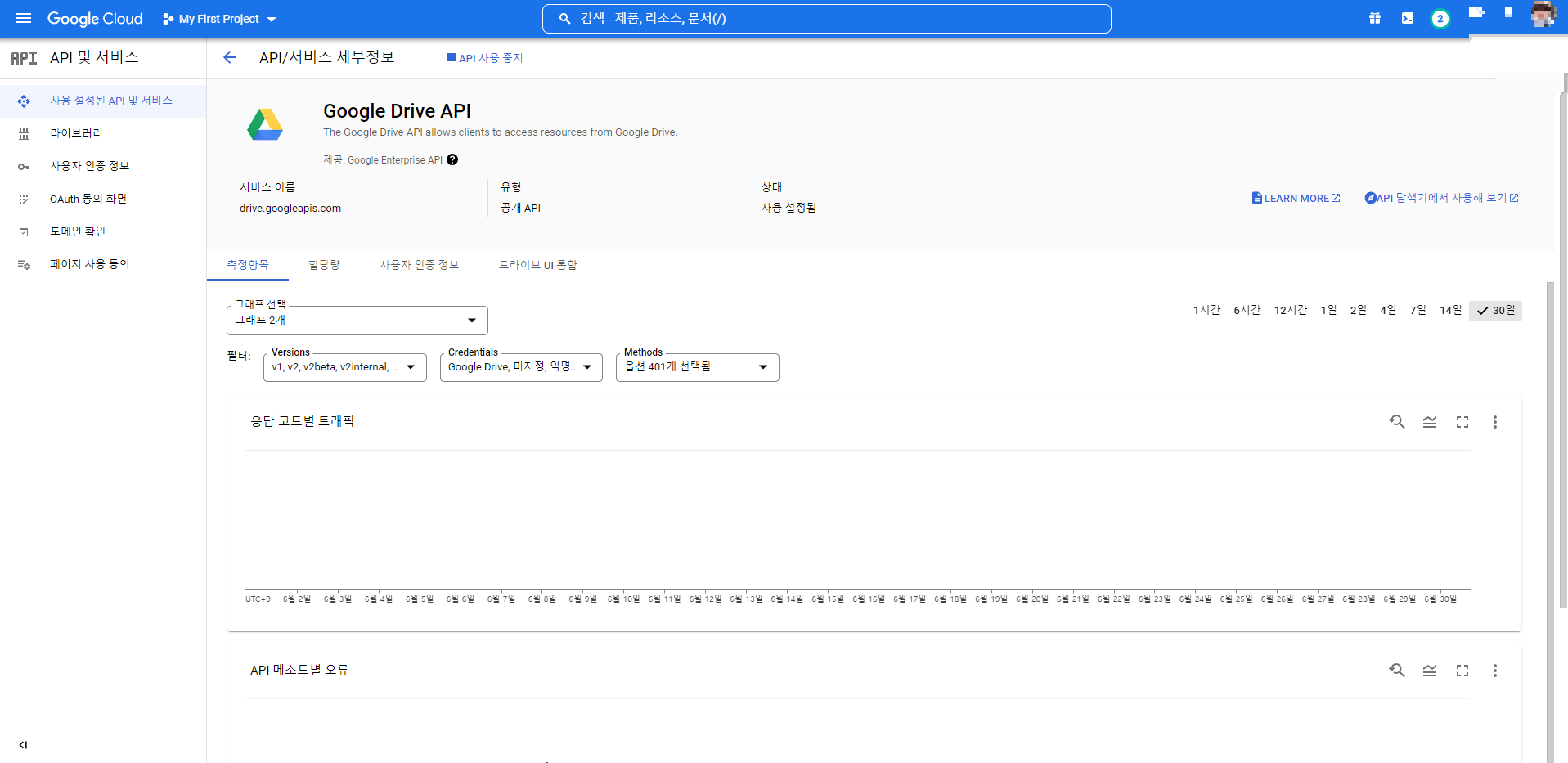Toggle legend on API 메소드별 오류 chart

point(1430,671)
